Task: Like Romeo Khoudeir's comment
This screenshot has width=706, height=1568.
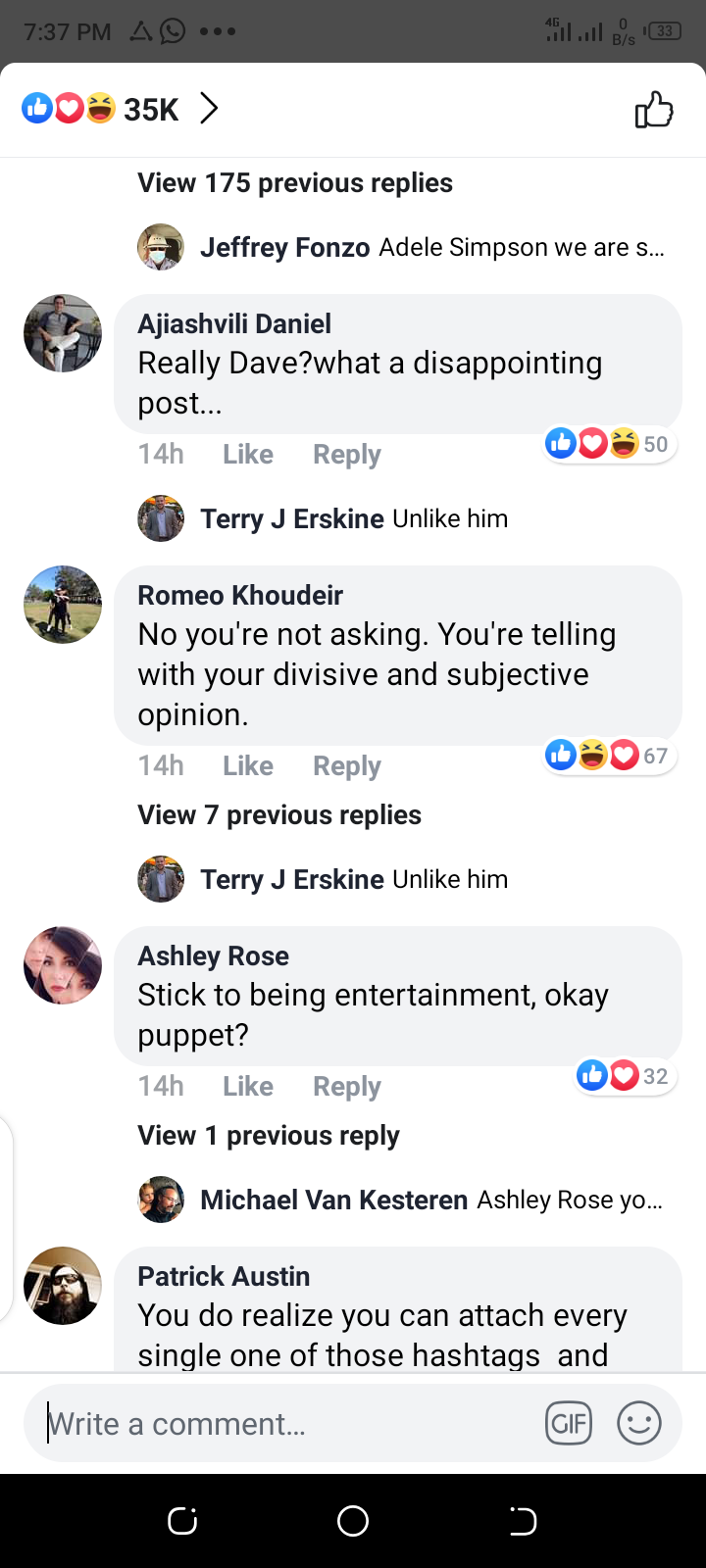Action: (x=247, y=766)
